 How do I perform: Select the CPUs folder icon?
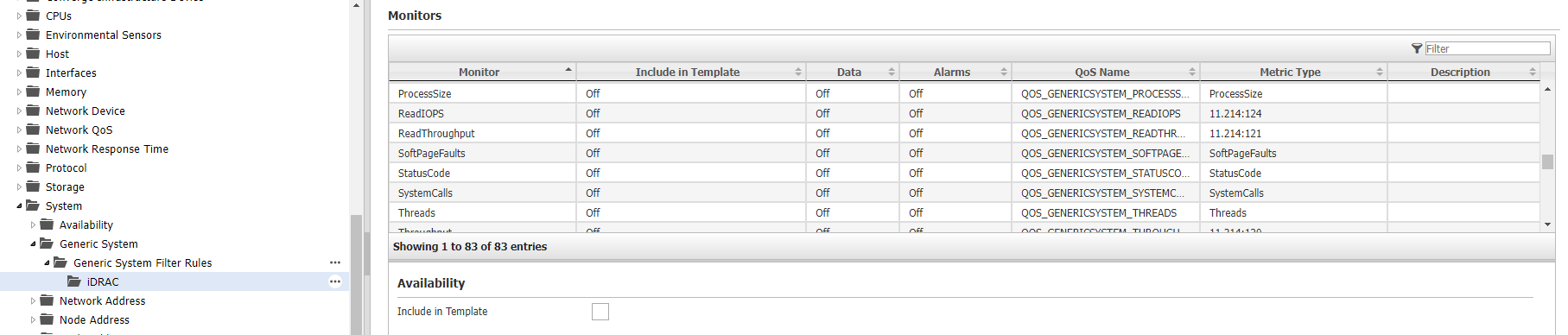coord(33,16)
